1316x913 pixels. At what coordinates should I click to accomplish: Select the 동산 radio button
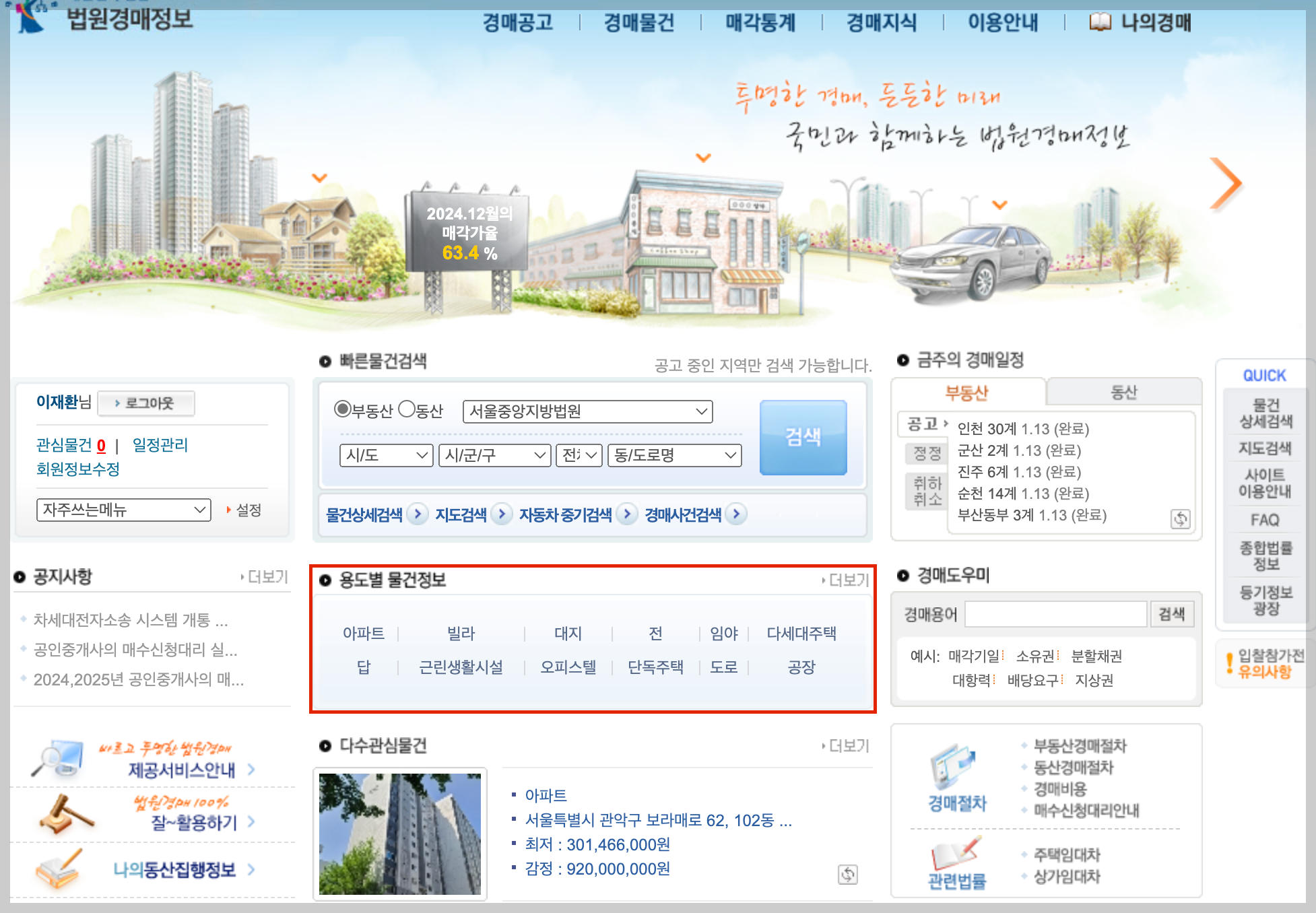point(407,409)
